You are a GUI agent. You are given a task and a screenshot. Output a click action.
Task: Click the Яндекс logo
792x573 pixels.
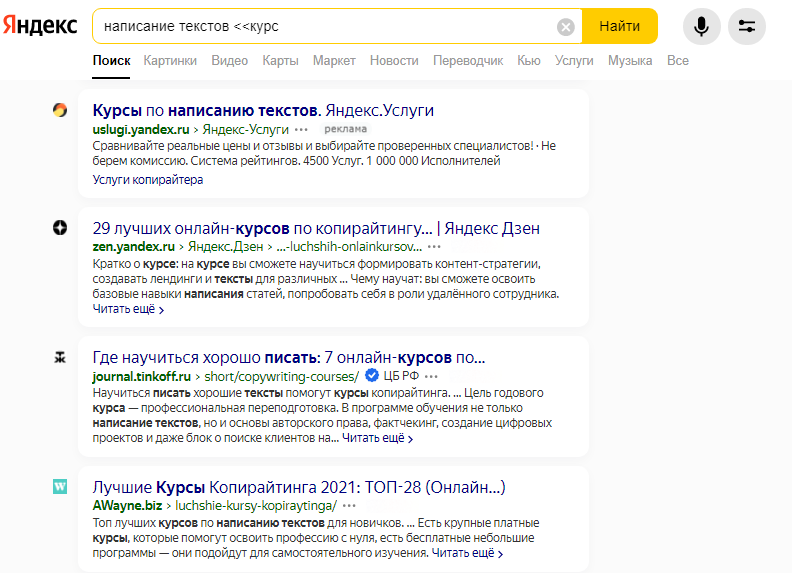pos(40,25)
